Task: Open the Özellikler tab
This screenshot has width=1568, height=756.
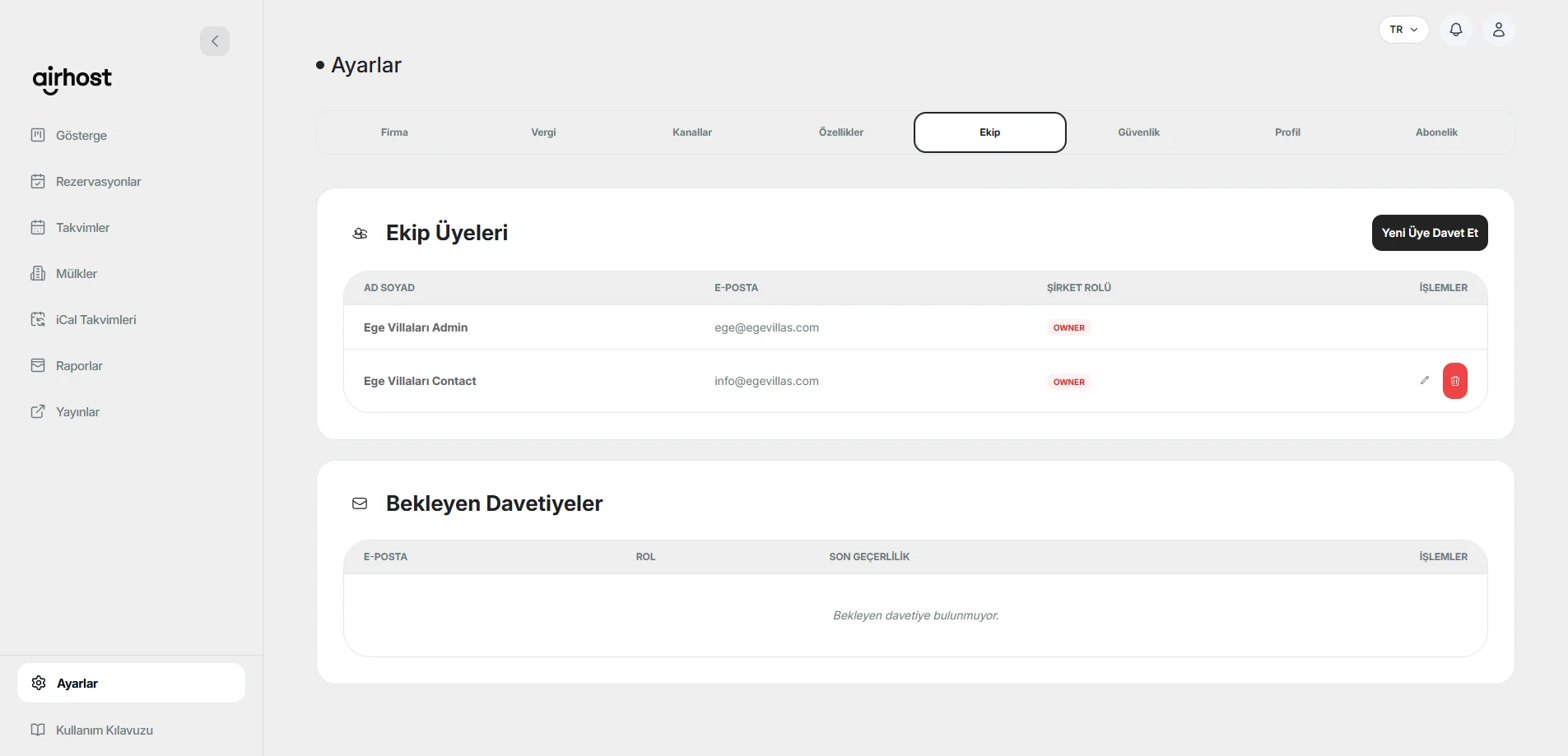Action: 841,132
